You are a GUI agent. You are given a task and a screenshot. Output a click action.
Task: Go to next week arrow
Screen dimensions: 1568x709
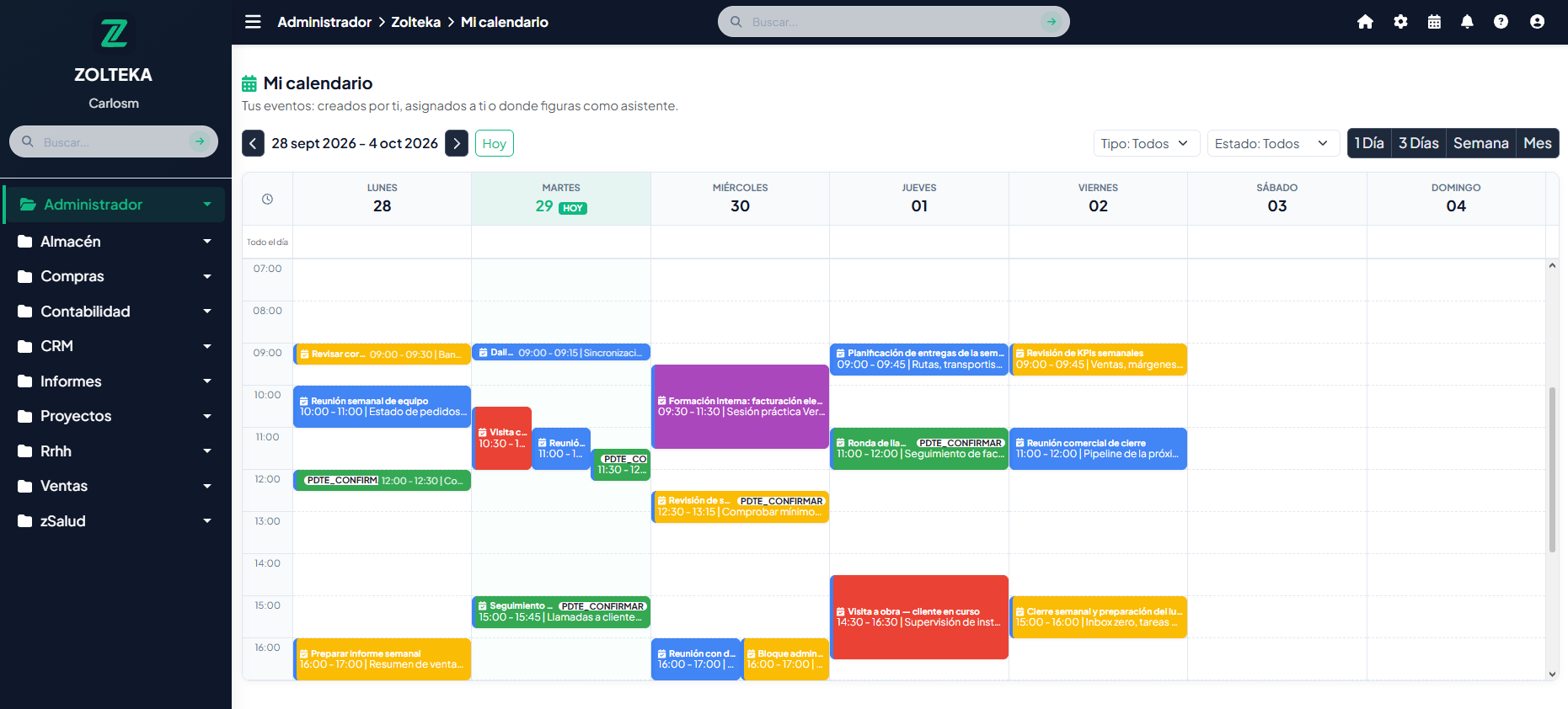[457, 143]
